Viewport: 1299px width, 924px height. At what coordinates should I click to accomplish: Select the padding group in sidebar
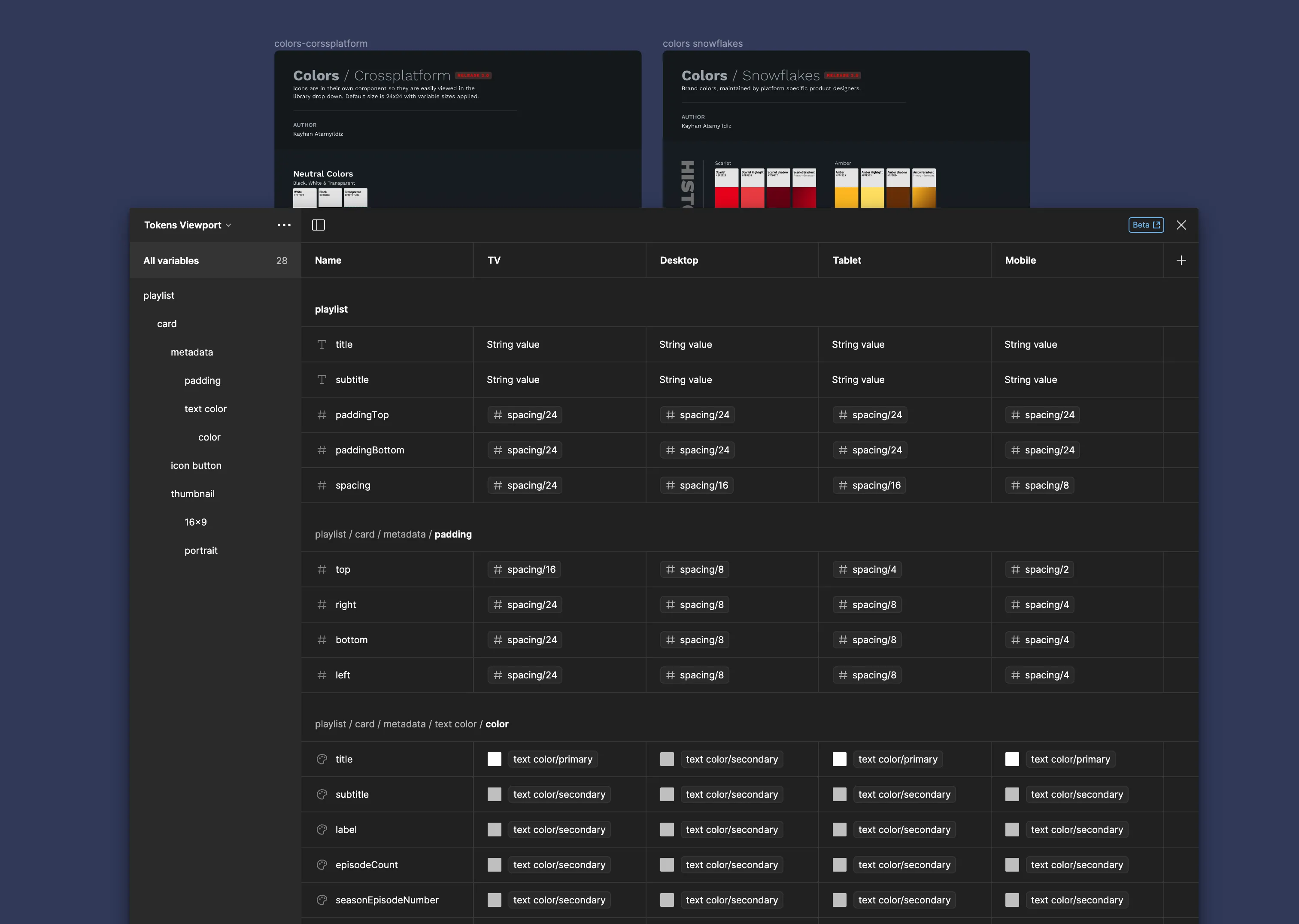point(203,381)
